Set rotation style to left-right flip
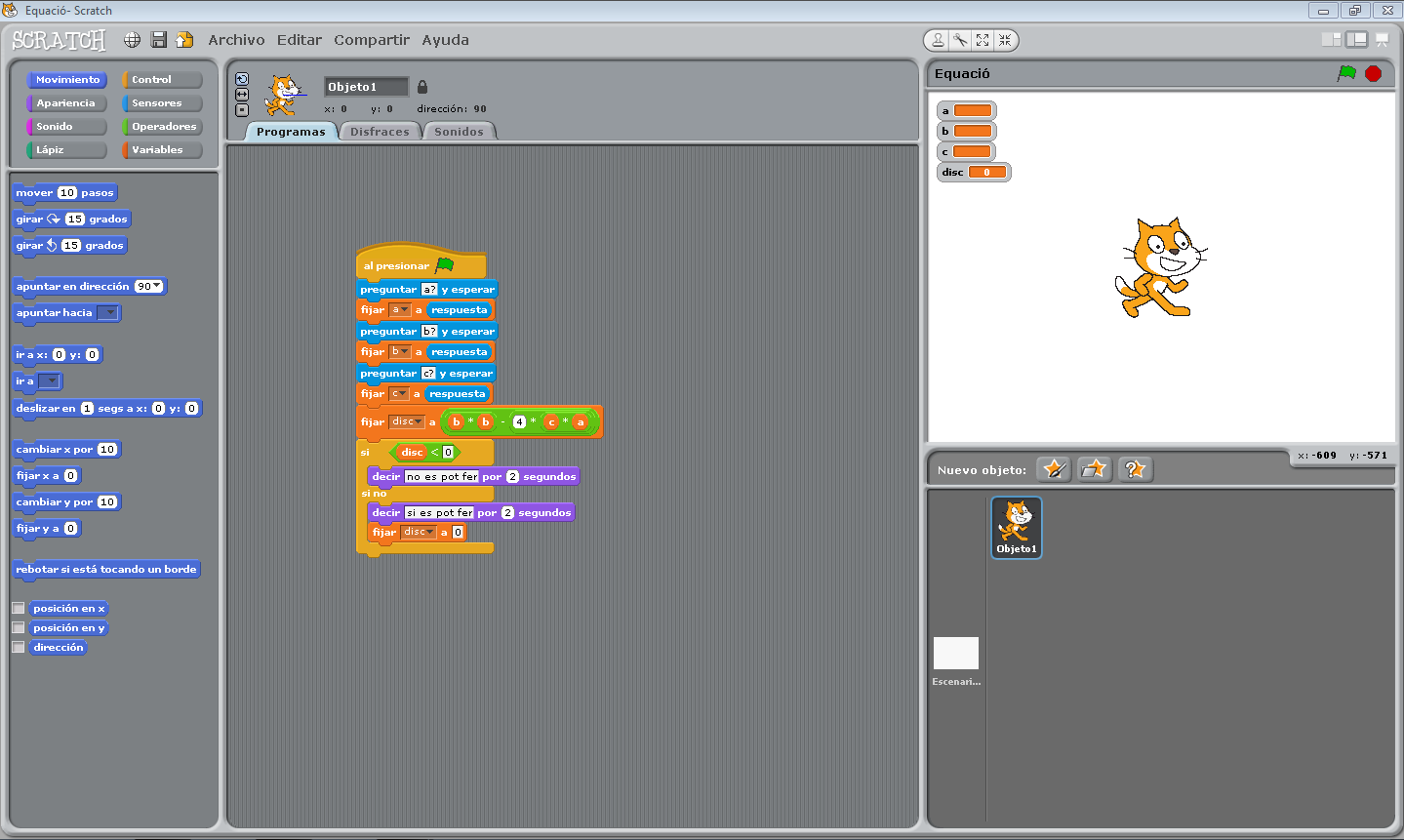 tap(242, 95)
